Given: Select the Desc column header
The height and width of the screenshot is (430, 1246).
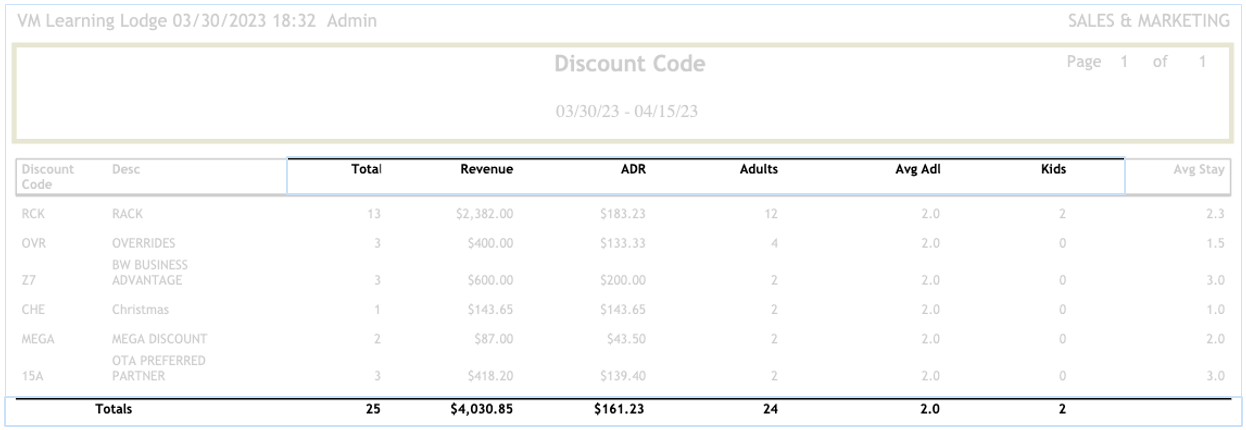Looking at the screenshot, I should (x=126, y=170).
